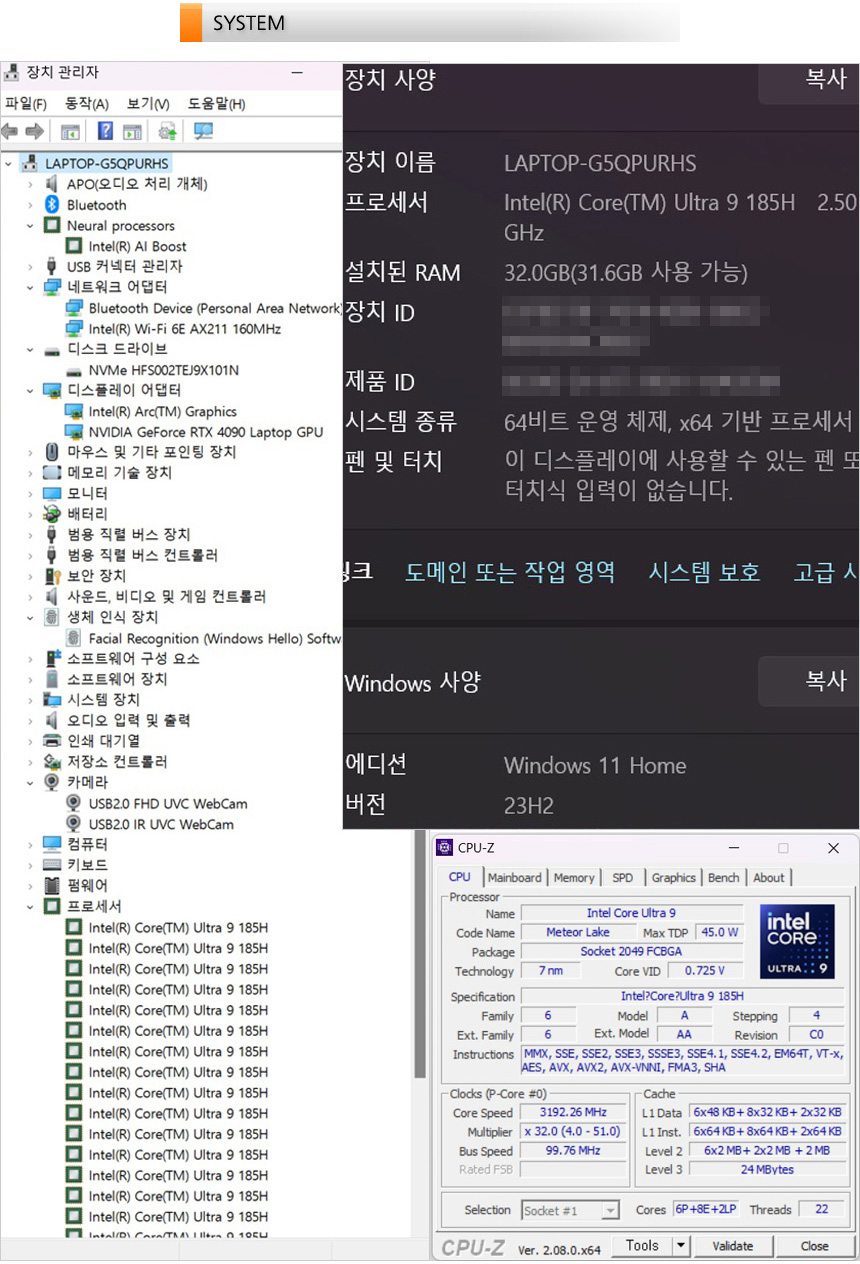Click the back arrow in Device Manager toolbar
Image resolution: width=860 pixels, height=1264 pixels.
[x=10, y=131]
